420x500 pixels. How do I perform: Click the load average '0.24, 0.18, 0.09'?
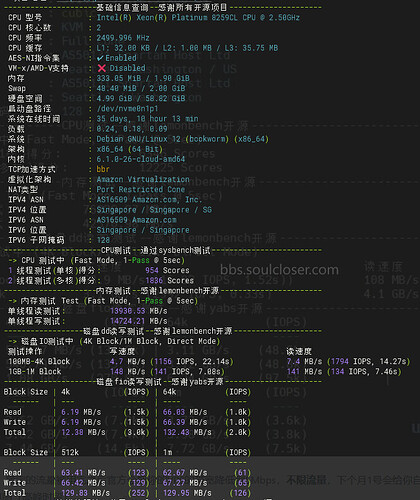[x=132, y=129]
